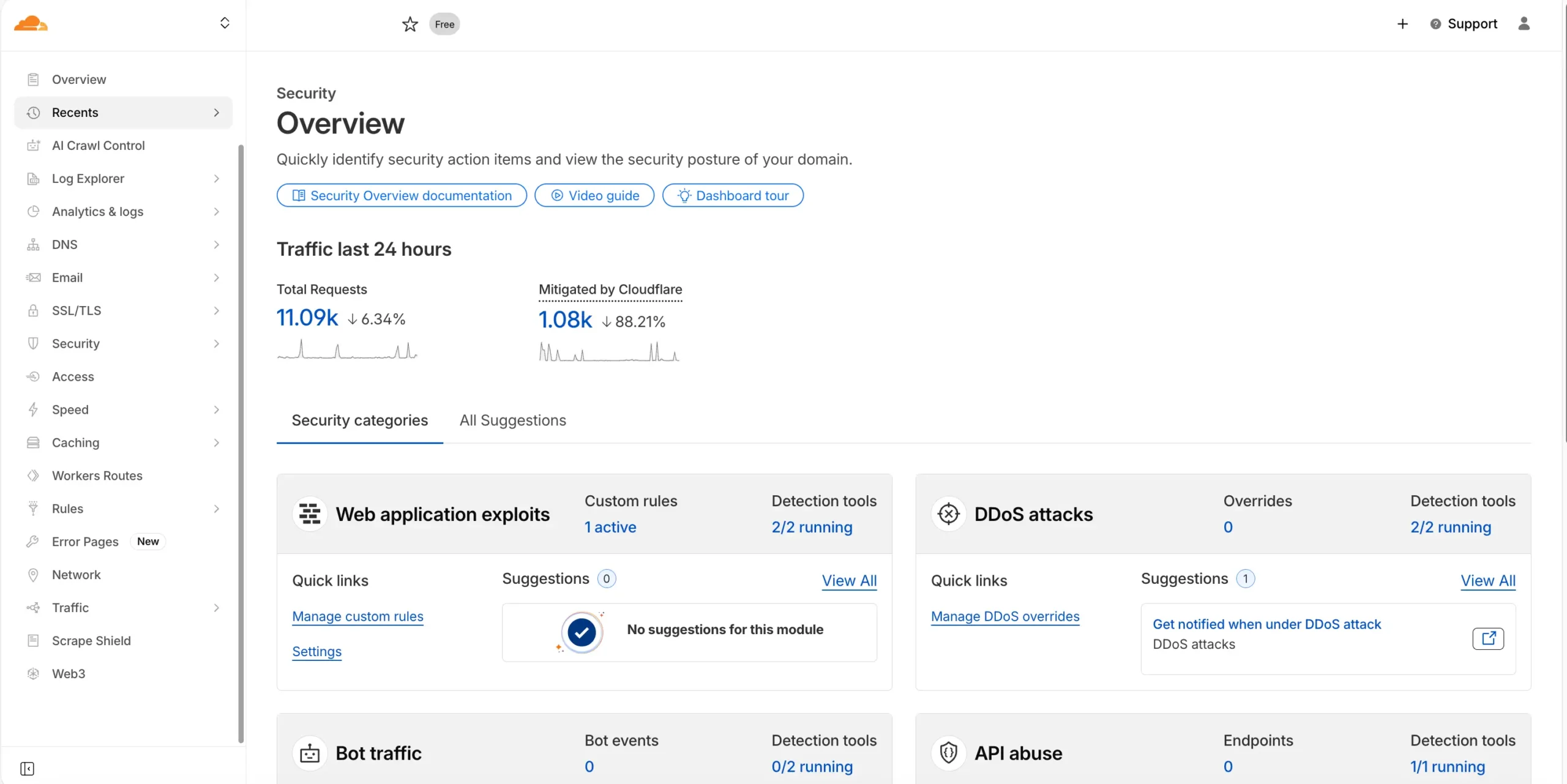1567x784 pixels.
Task: Click the Rules sidebar icon
Action: tap(33, 509)
